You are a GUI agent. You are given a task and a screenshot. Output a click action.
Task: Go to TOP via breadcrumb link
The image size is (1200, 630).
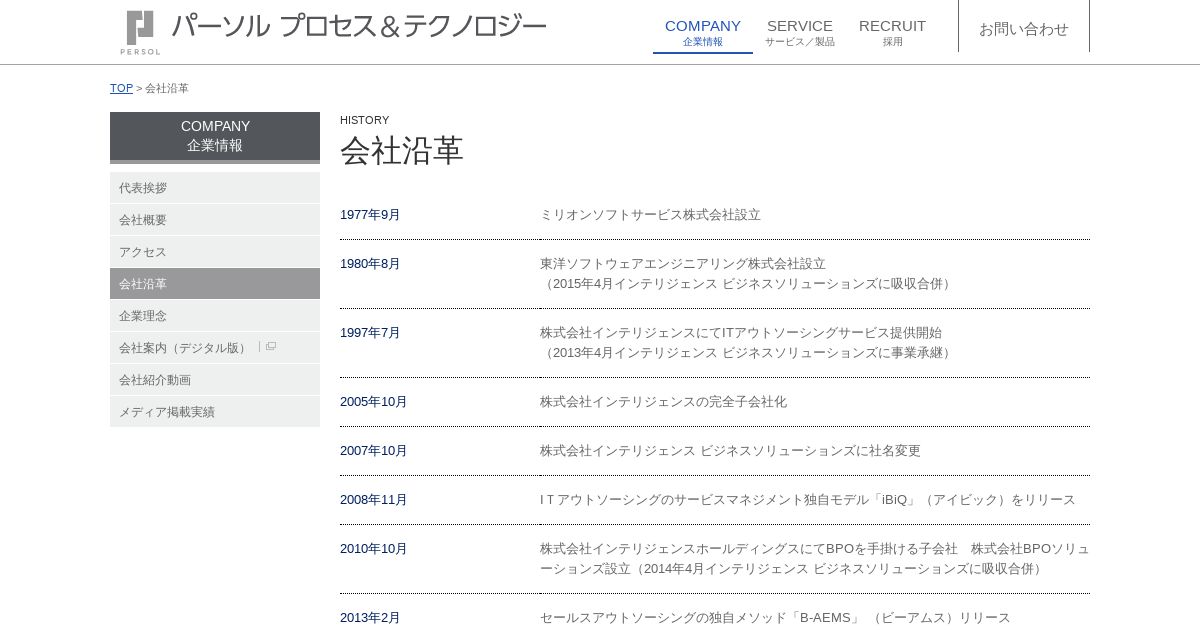[121, 88]
